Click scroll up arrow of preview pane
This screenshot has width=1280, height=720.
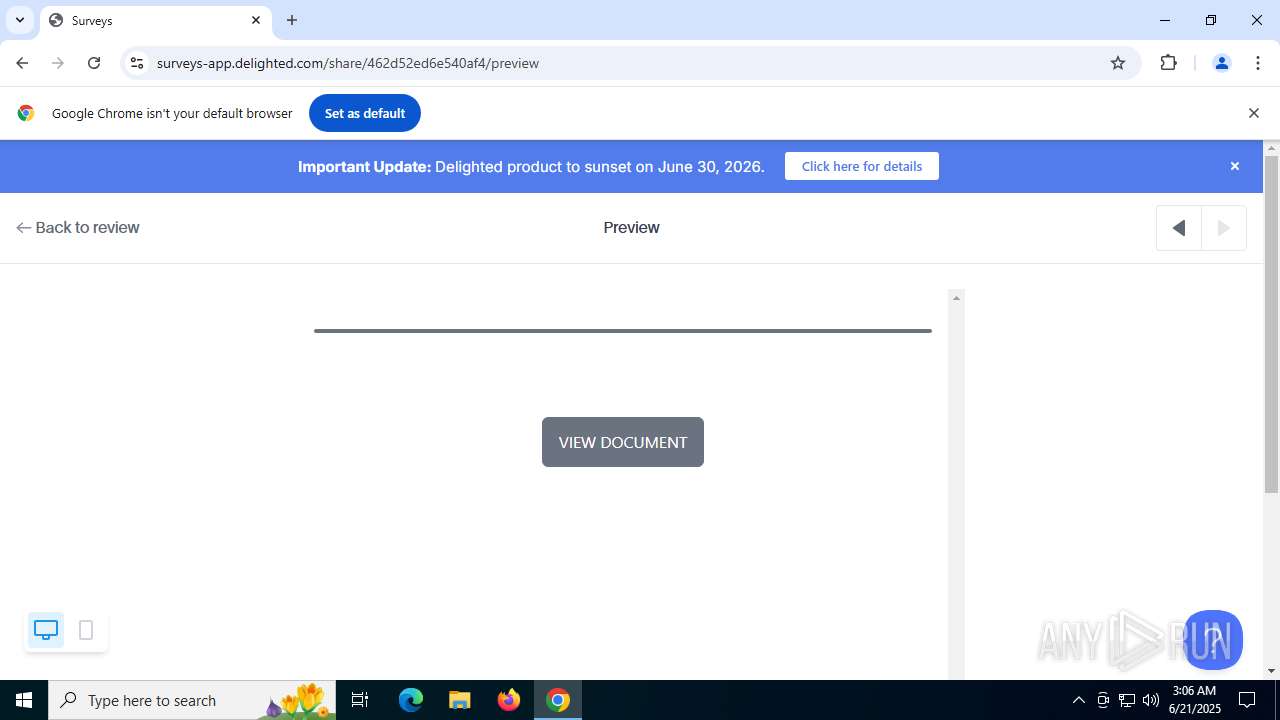coord(956,298)
